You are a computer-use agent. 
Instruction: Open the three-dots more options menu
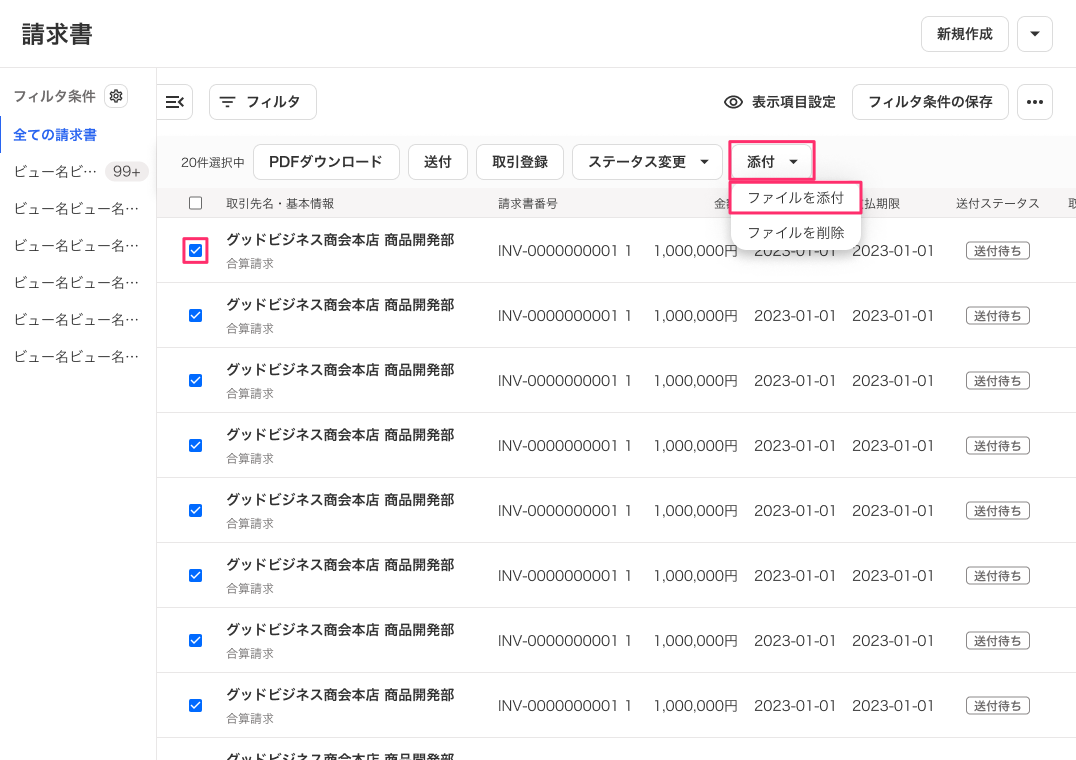click(1035, 102)
